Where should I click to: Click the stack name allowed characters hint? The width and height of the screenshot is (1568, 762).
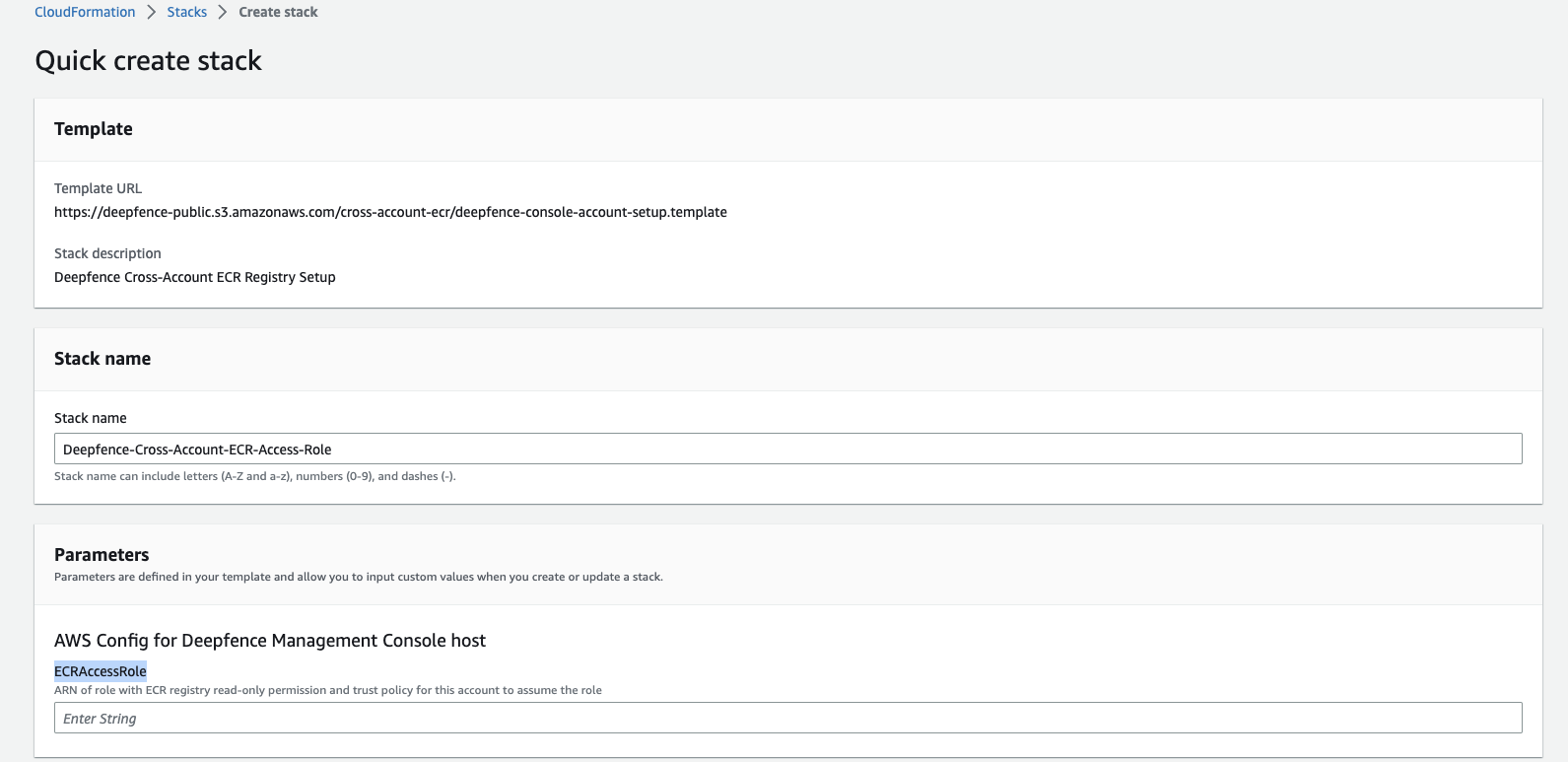click(255, 476)
